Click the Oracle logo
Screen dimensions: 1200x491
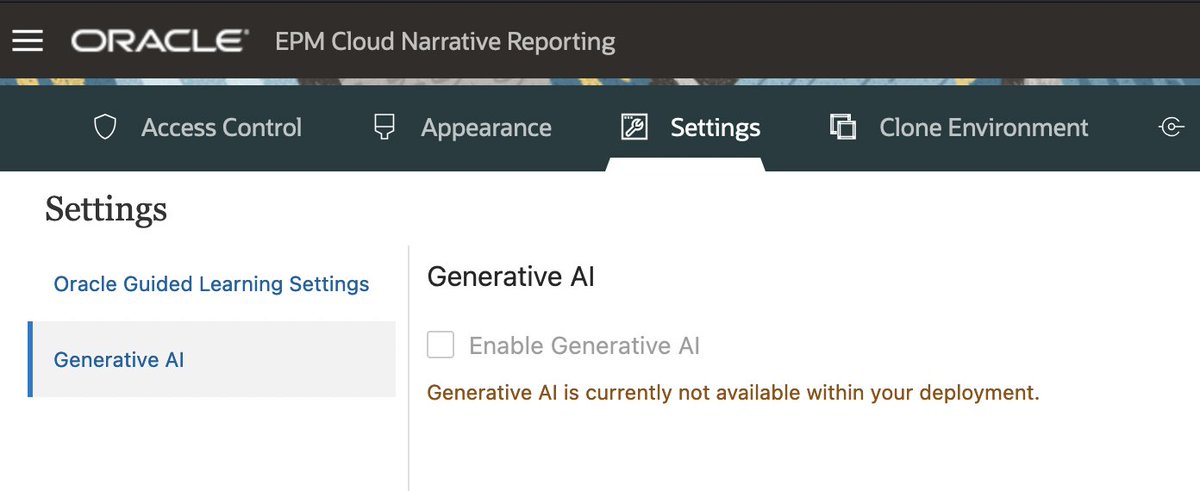pyautogui.click(x=160, y=41)
